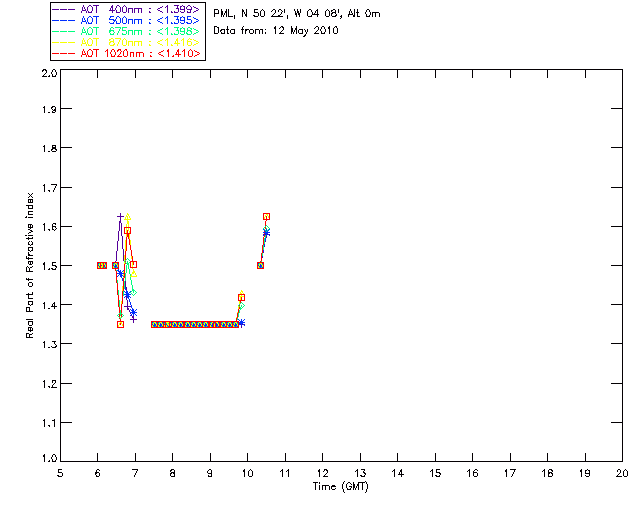Click the x-axis tick label 19
Screen dimensions: 640x512
(x=585, y=473)
